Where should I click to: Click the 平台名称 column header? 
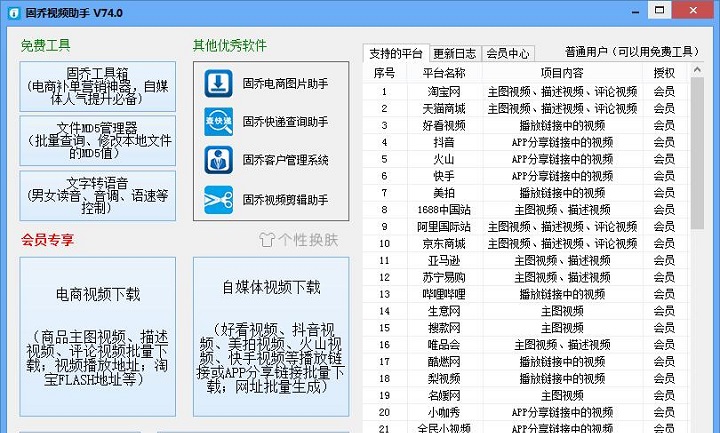click(444, 73)
